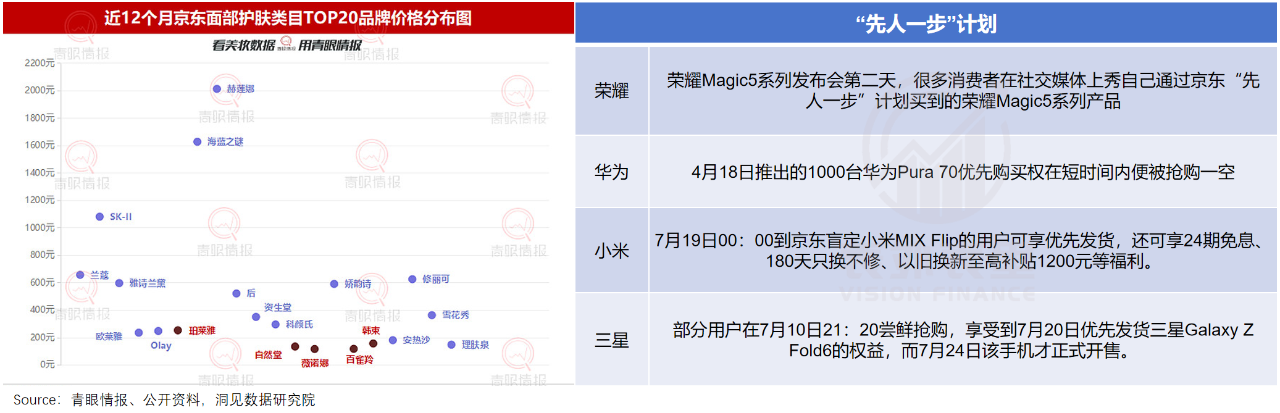The width and height of the screenshot is (1280, 413).
Task: Select the 修丽可 brand label
Action: (436, 280)
